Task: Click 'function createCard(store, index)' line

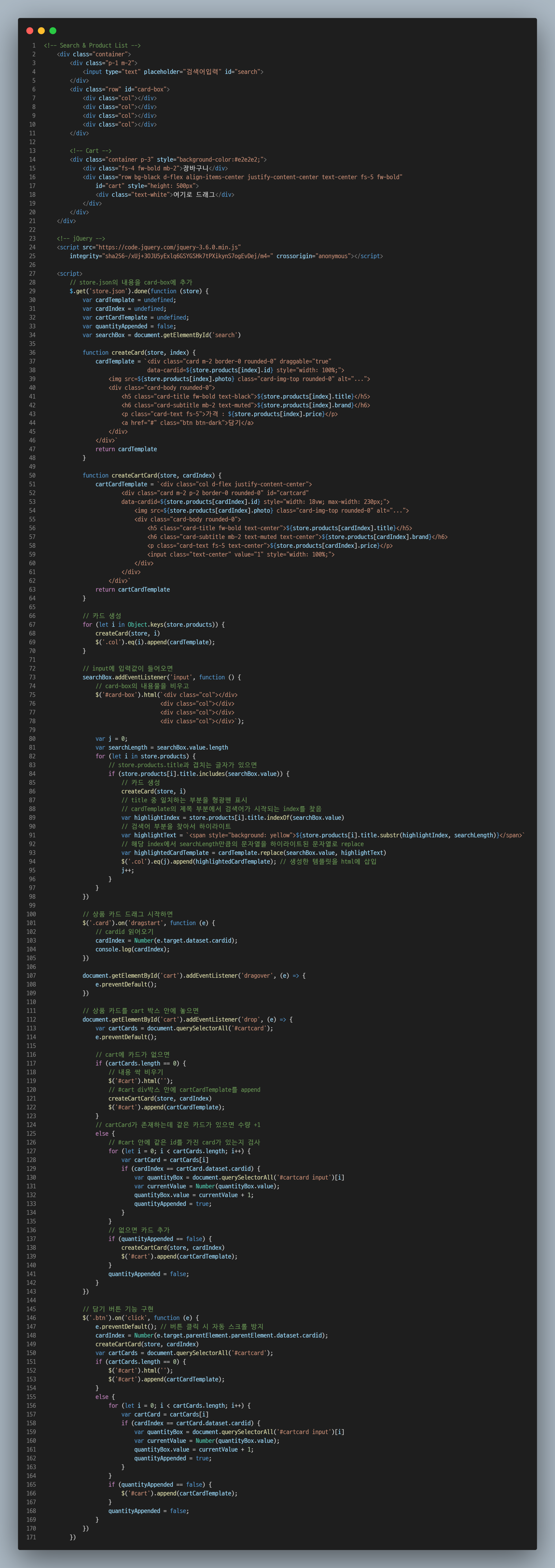Action: click(139, 352)
